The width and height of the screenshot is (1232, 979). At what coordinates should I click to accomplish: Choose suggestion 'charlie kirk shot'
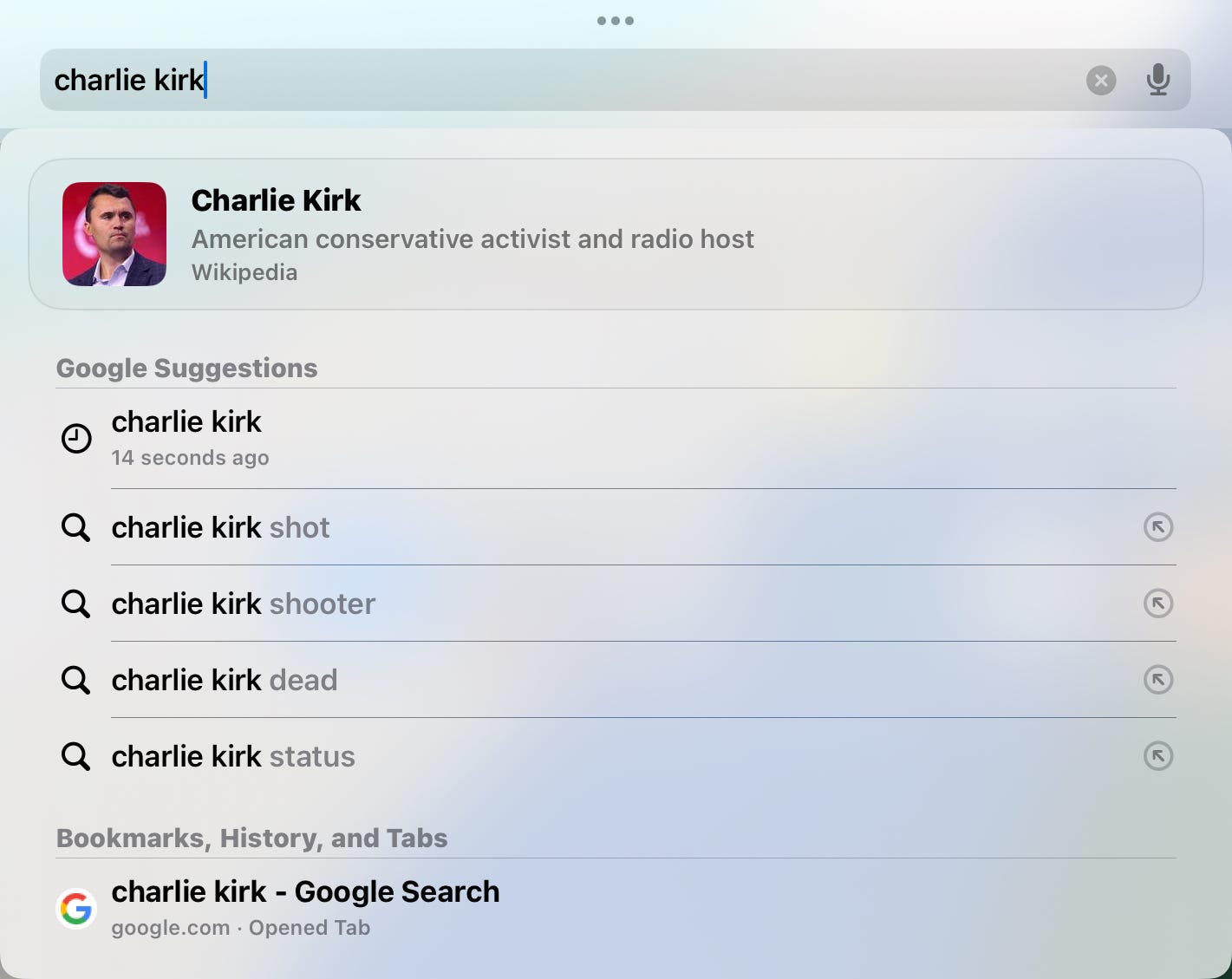pos(616,527)
